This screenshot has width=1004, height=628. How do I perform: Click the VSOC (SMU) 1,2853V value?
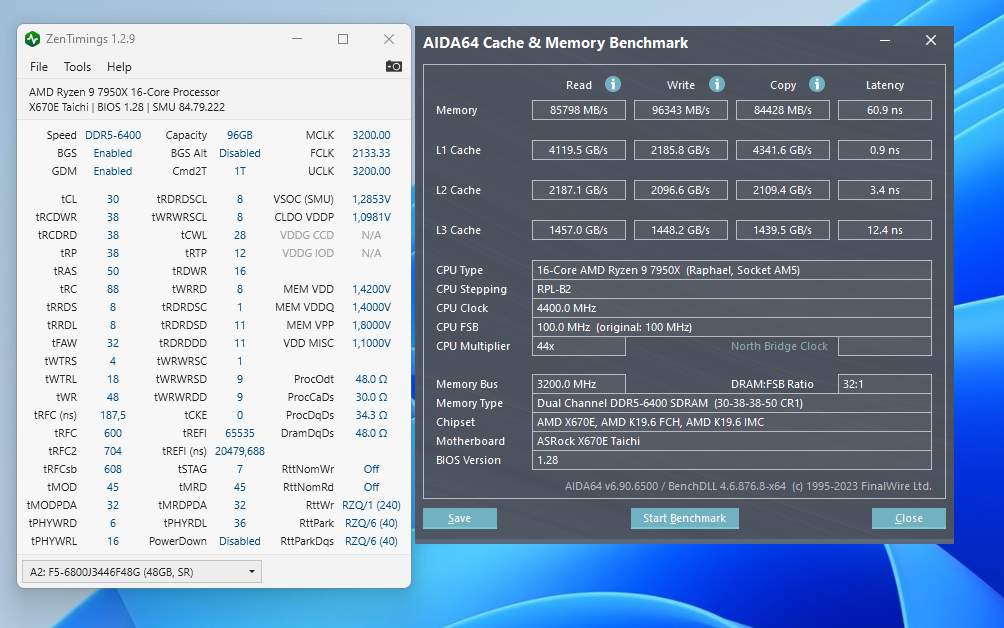[371, 199]
